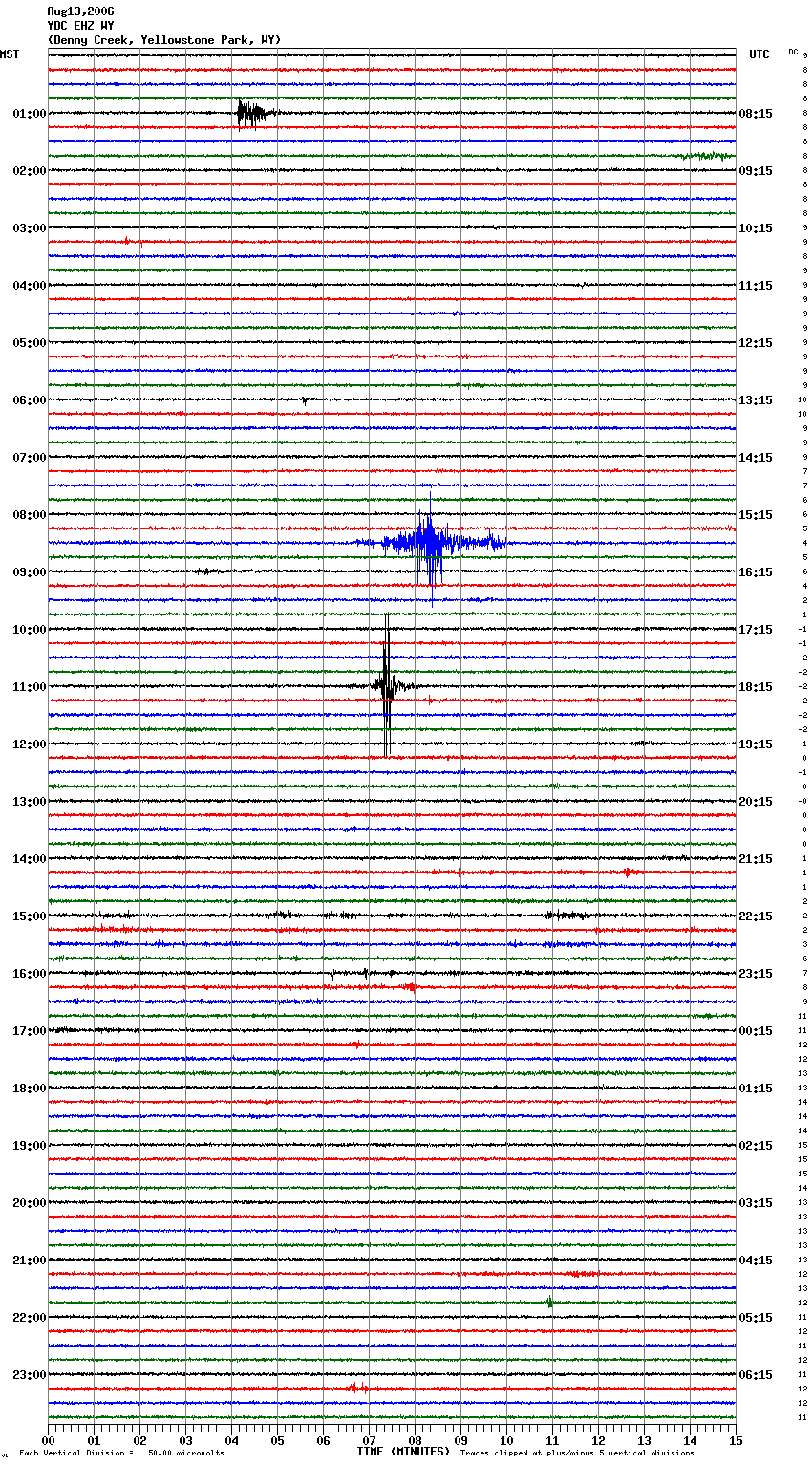Select the 09:00 MST time label
This screenshot has width=812, height=1466.
point(30,572)
